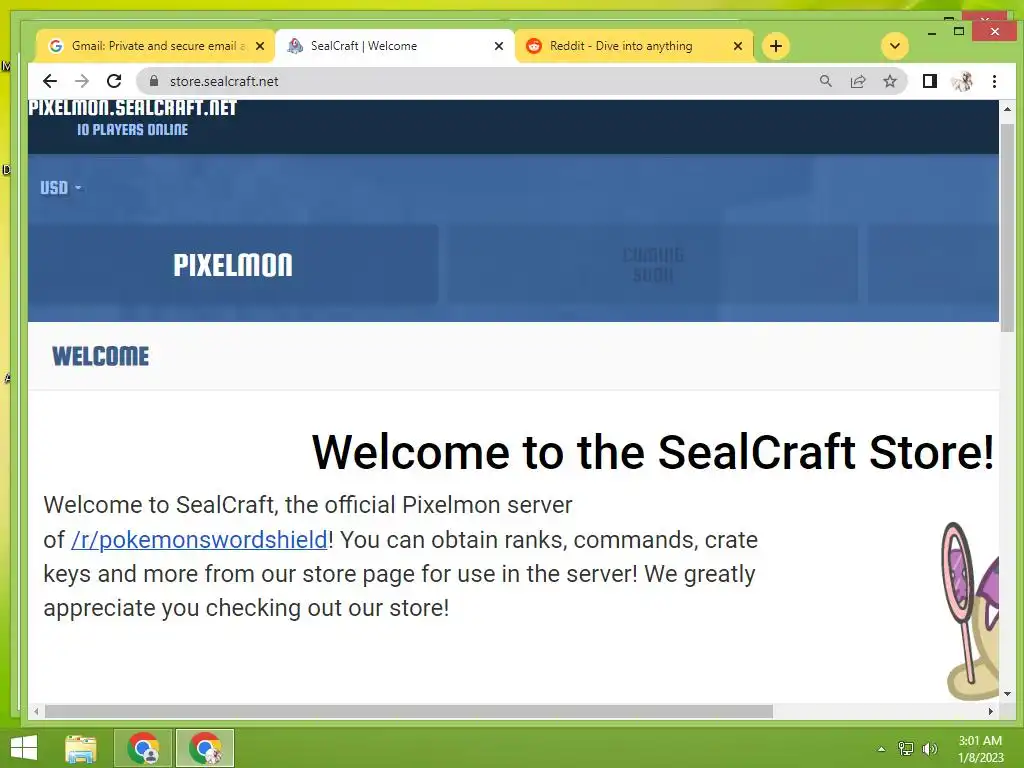The height and width of the screenshot is (768, 1024).
Task: Go forward with the forward arrow
Action: tap(82, 81)
